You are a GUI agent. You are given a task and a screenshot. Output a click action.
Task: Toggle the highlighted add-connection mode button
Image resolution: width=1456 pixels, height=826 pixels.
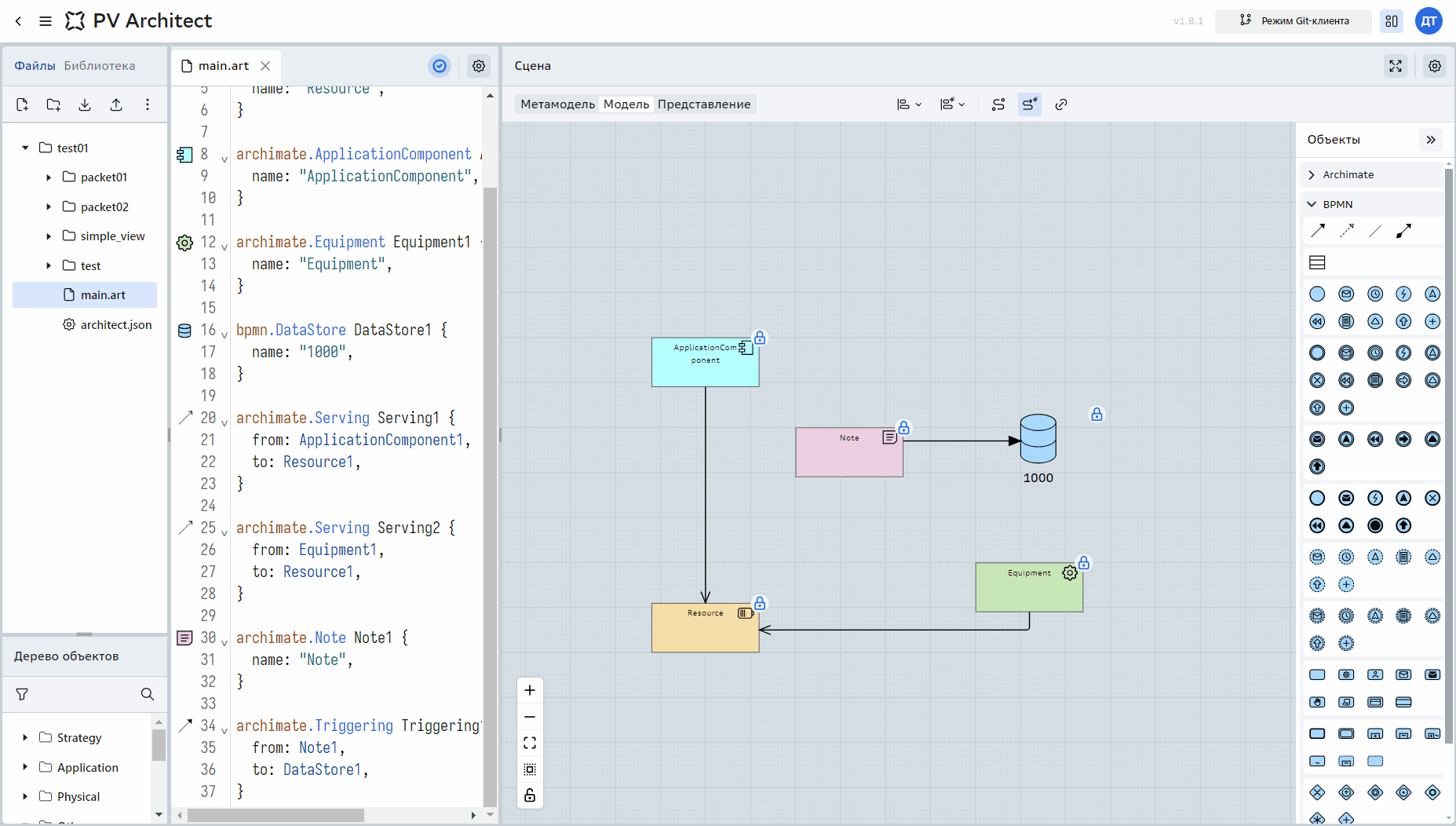tap(1030, 104)
